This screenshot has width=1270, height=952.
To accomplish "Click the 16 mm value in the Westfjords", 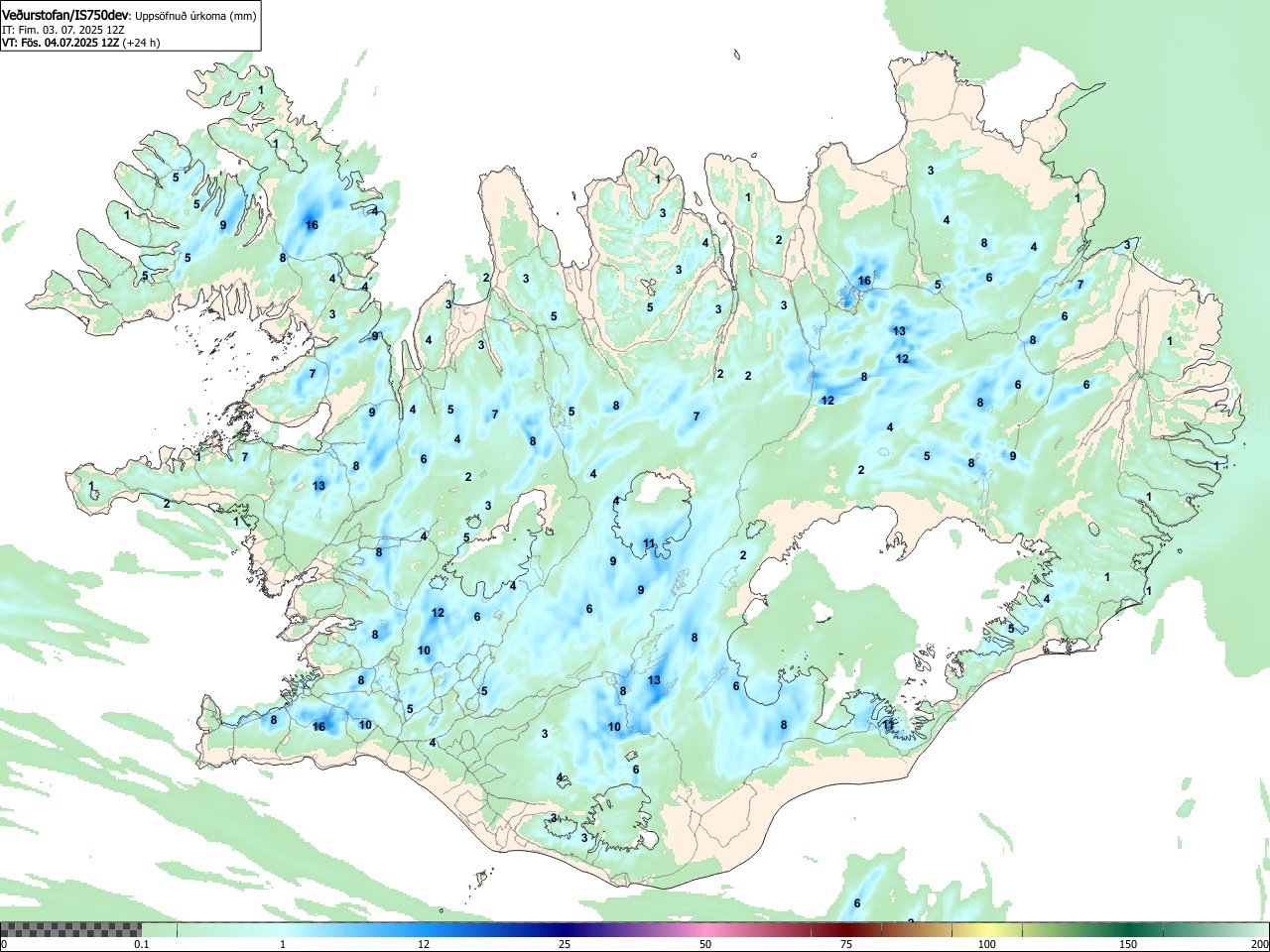I will (x=312, y=225).
